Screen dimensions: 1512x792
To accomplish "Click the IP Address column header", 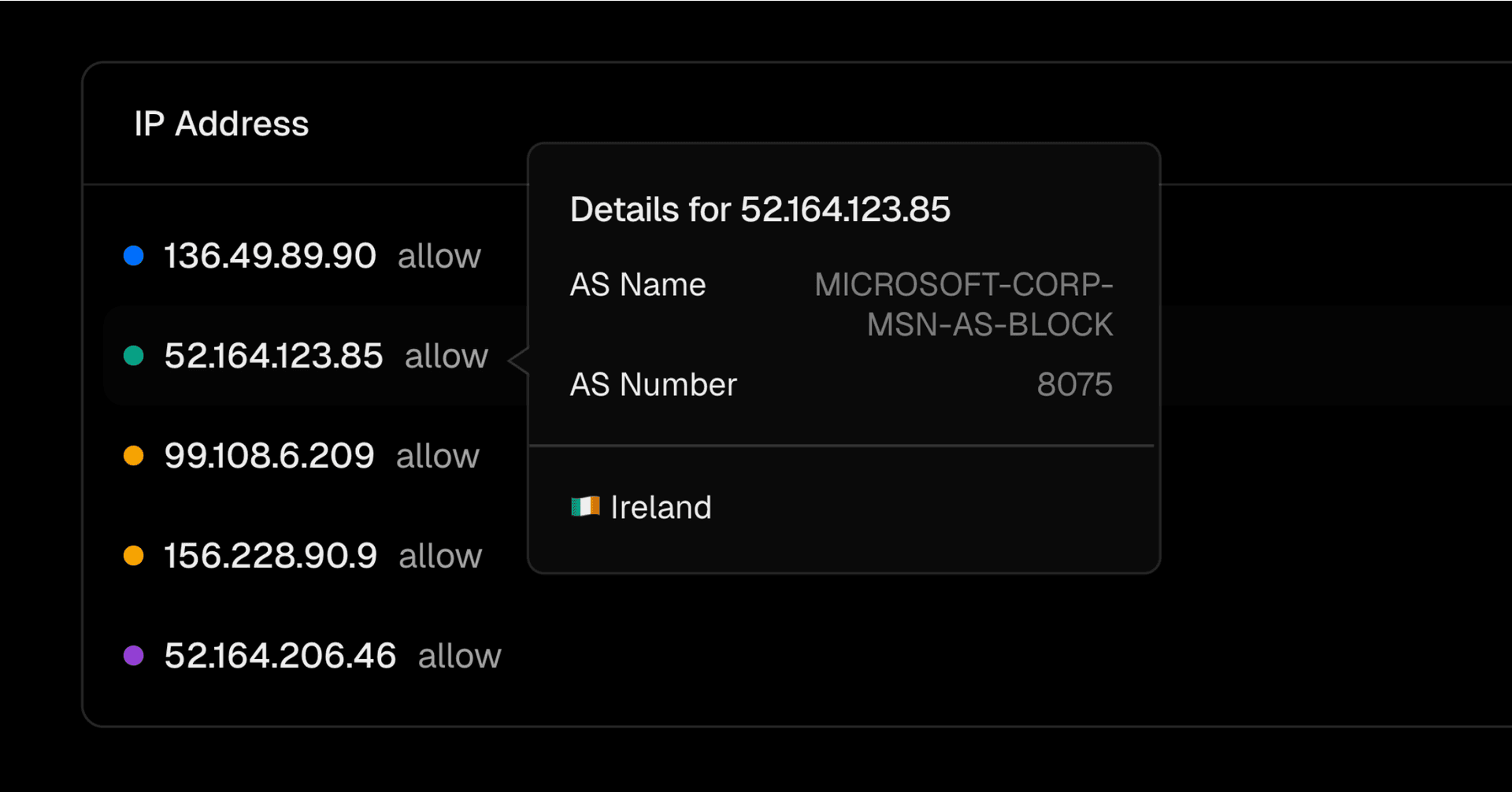I will point(221,124).
